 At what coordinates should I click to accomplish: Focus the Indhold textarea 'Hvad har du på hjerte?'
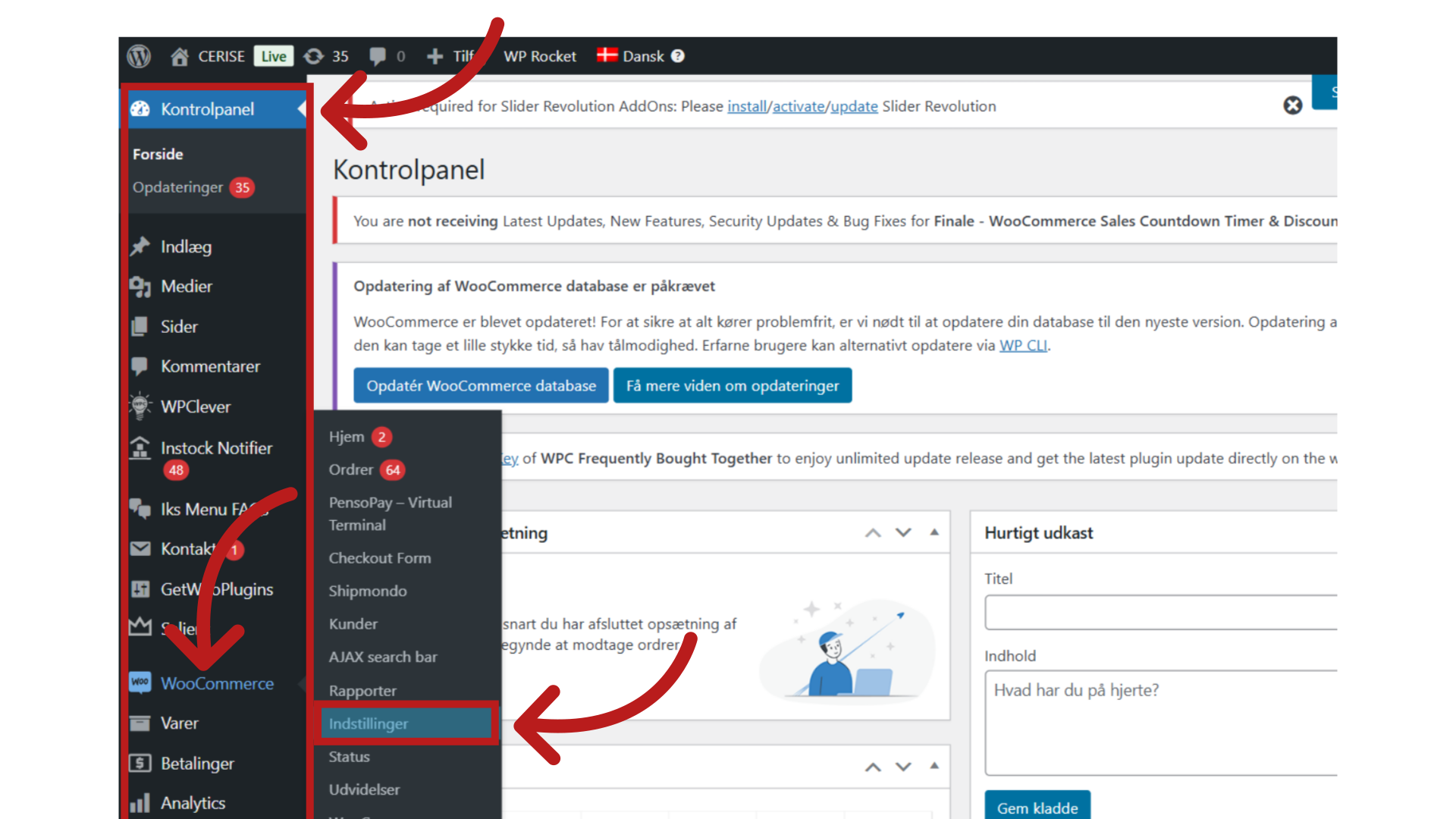1161,723
